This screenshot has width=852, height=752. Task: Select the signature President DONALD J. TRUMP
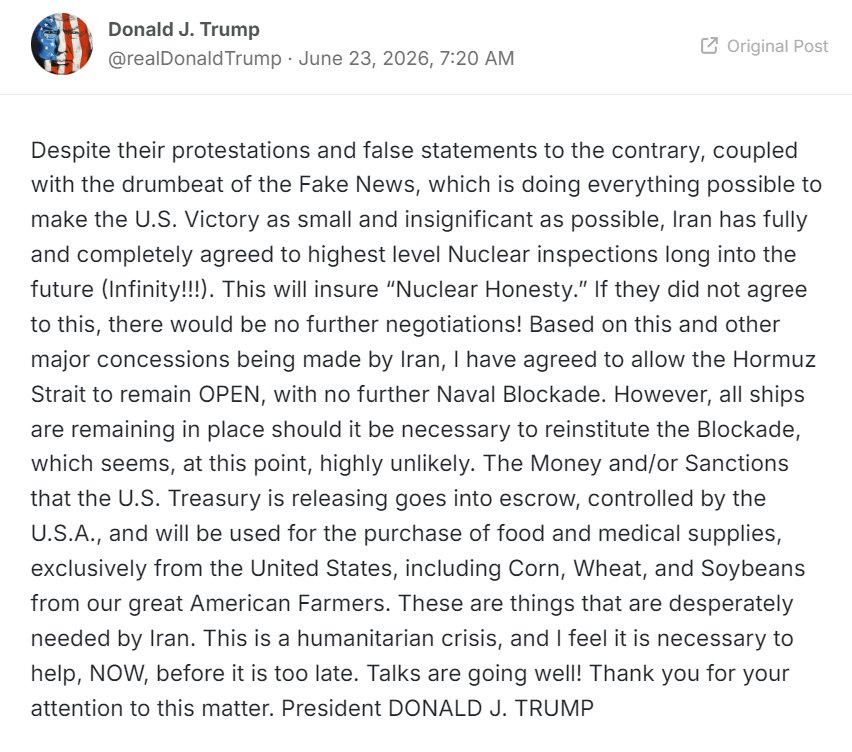(437, 709)
